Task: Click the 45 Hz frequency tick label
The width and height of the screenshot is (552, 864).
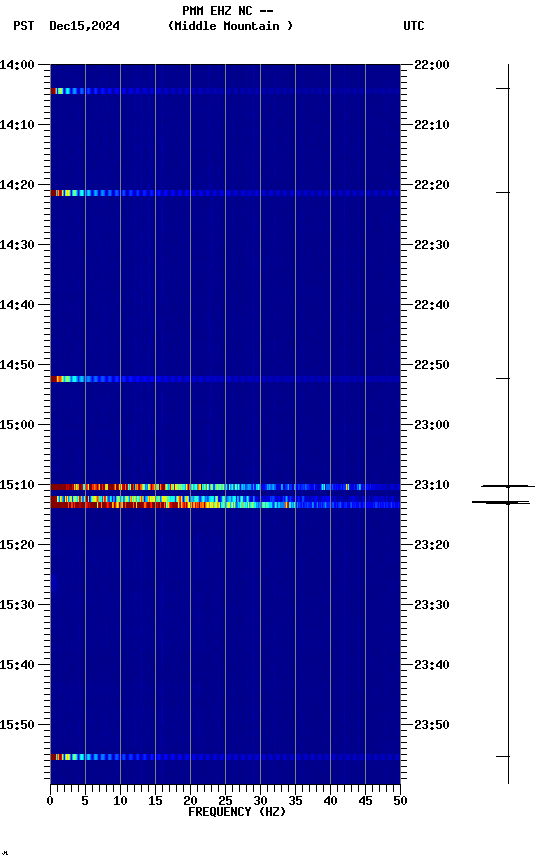Action: 365,801
